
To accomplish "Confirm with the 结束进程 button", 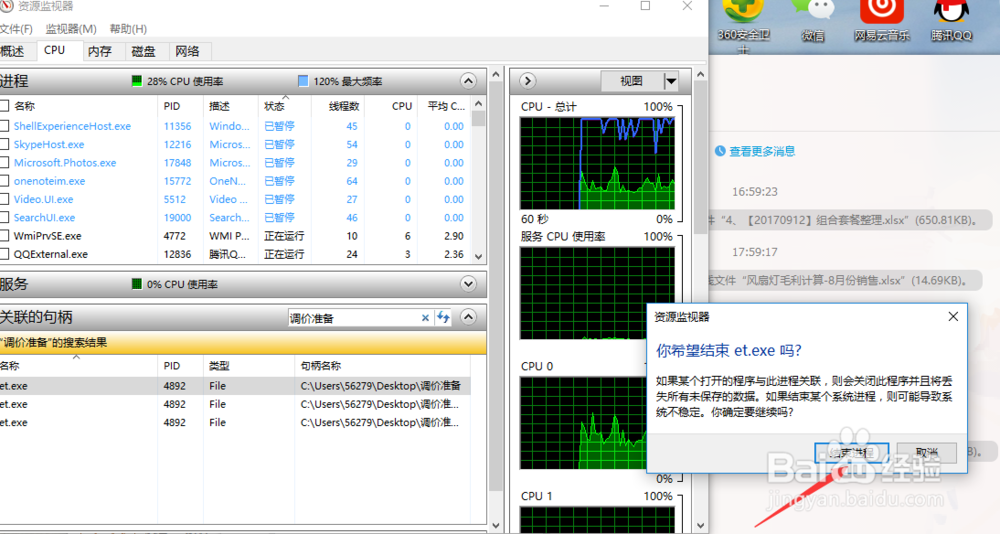I will click(851, 452).
